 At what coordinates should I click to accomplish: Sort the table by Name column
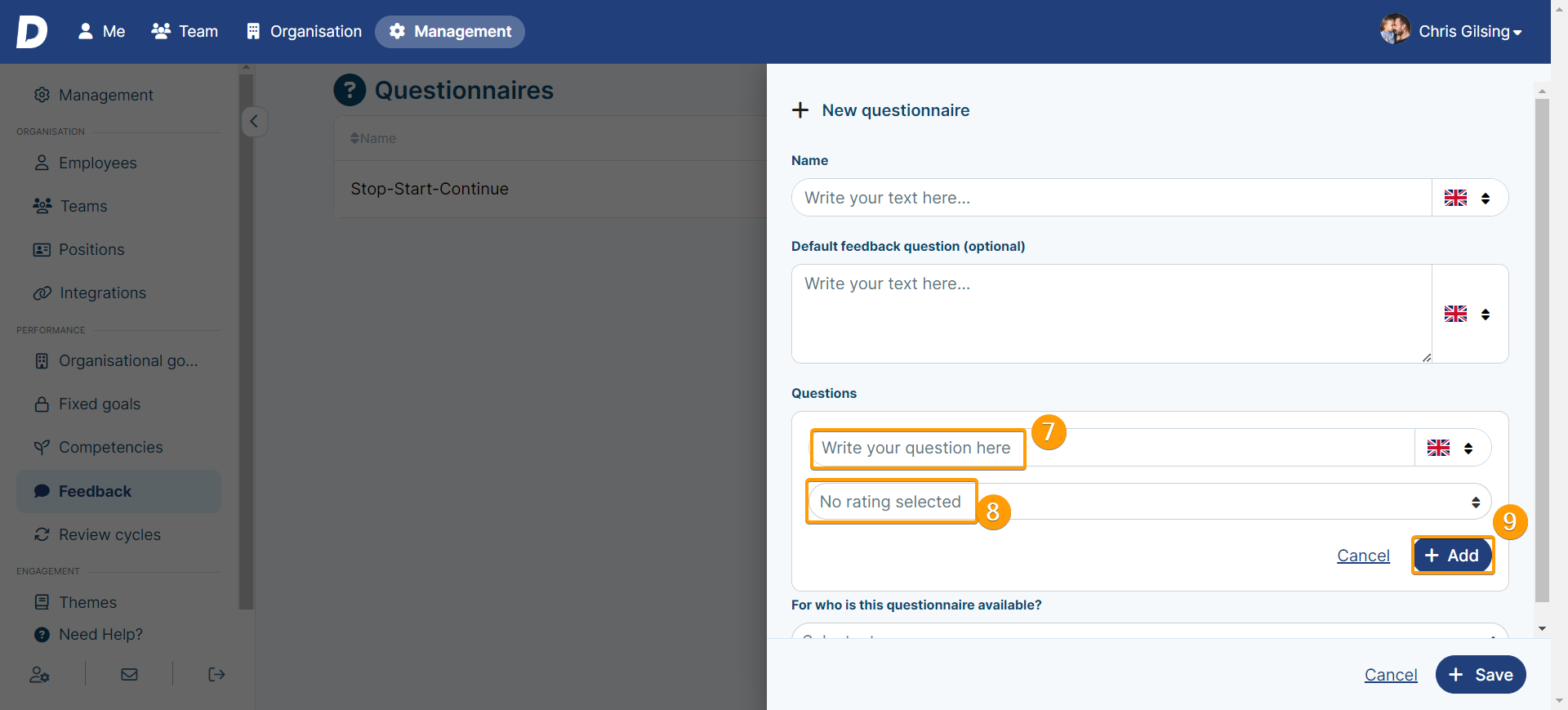pos(373,138)
